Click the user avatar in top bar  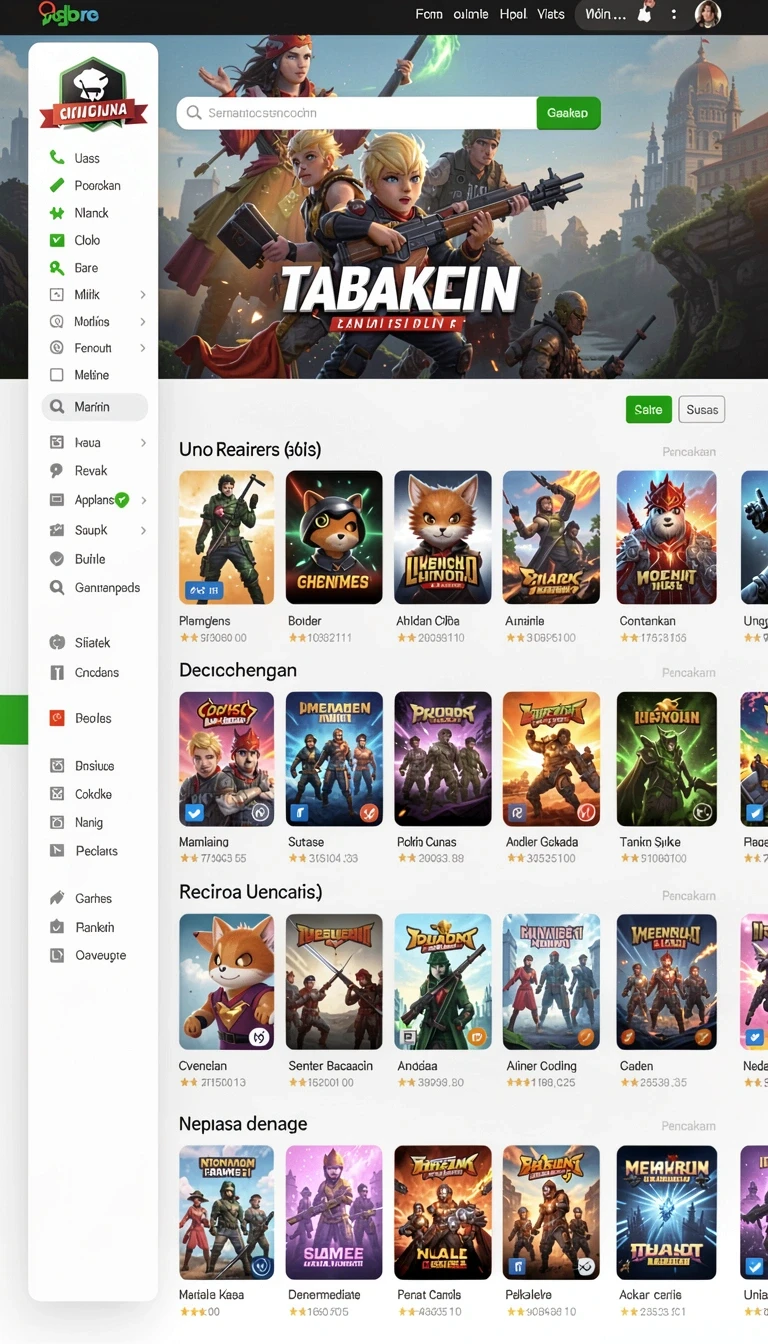[707, 14]
